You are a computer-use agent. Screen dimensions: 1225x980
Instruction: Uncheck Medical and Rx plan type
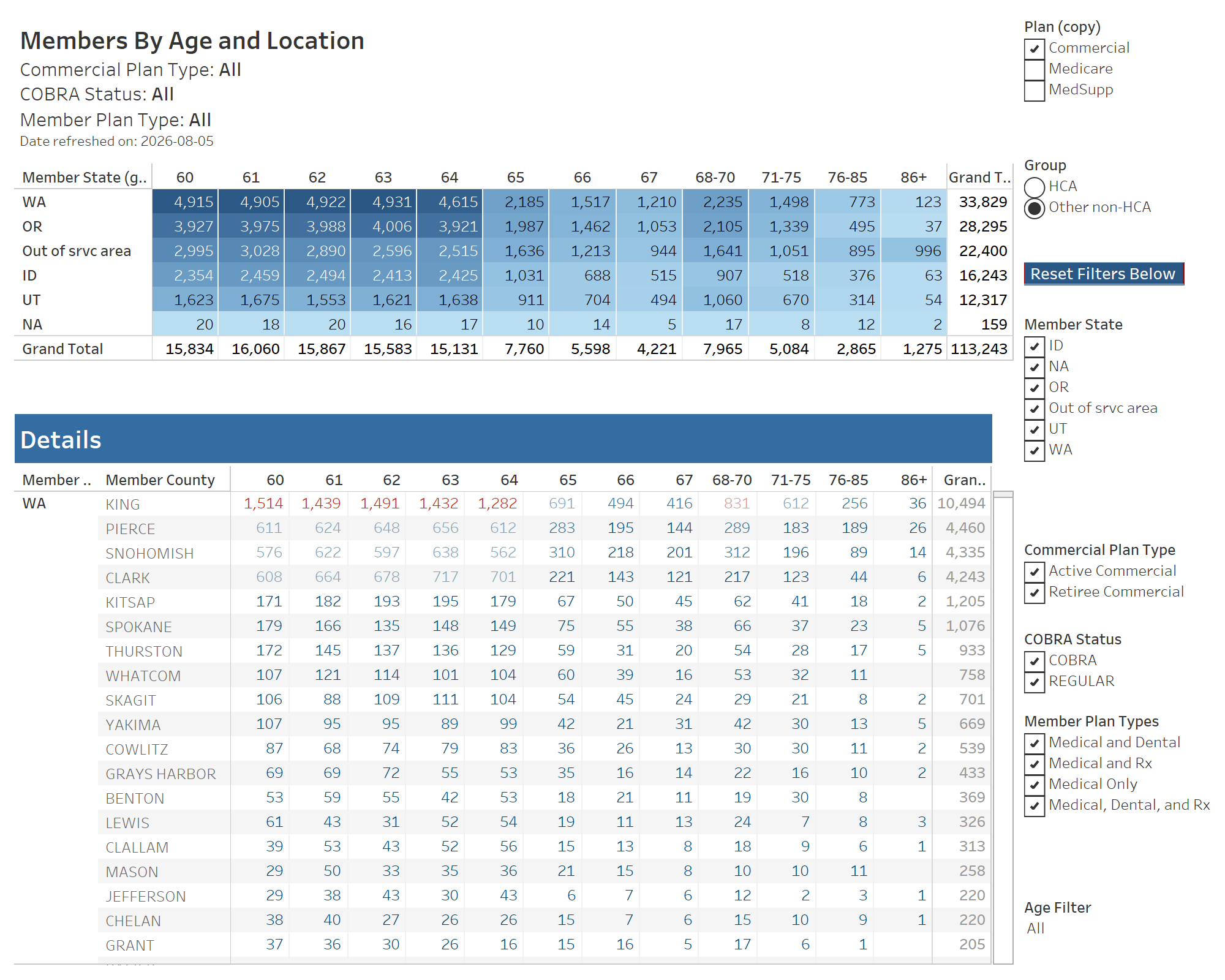1035,764
